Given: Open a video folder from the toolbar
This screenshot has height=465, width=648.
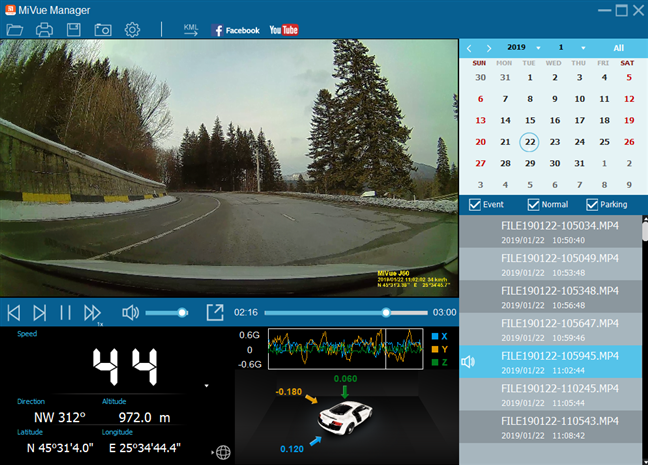Looking at the screenshot, I should 14,30.
